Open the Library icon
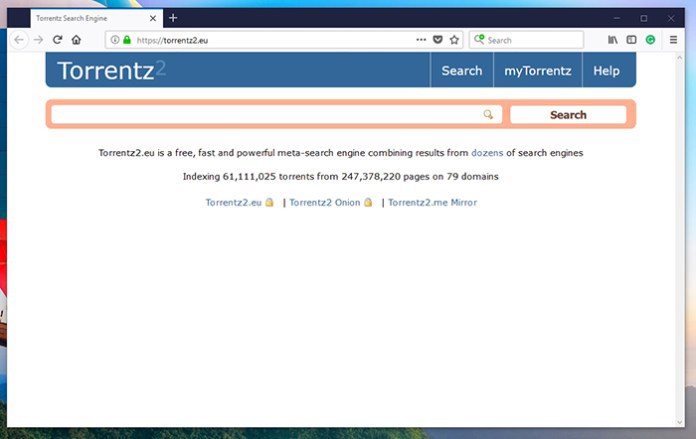This screenshot has height=439, width=696. pyautogui.click(x=613, y=40)
